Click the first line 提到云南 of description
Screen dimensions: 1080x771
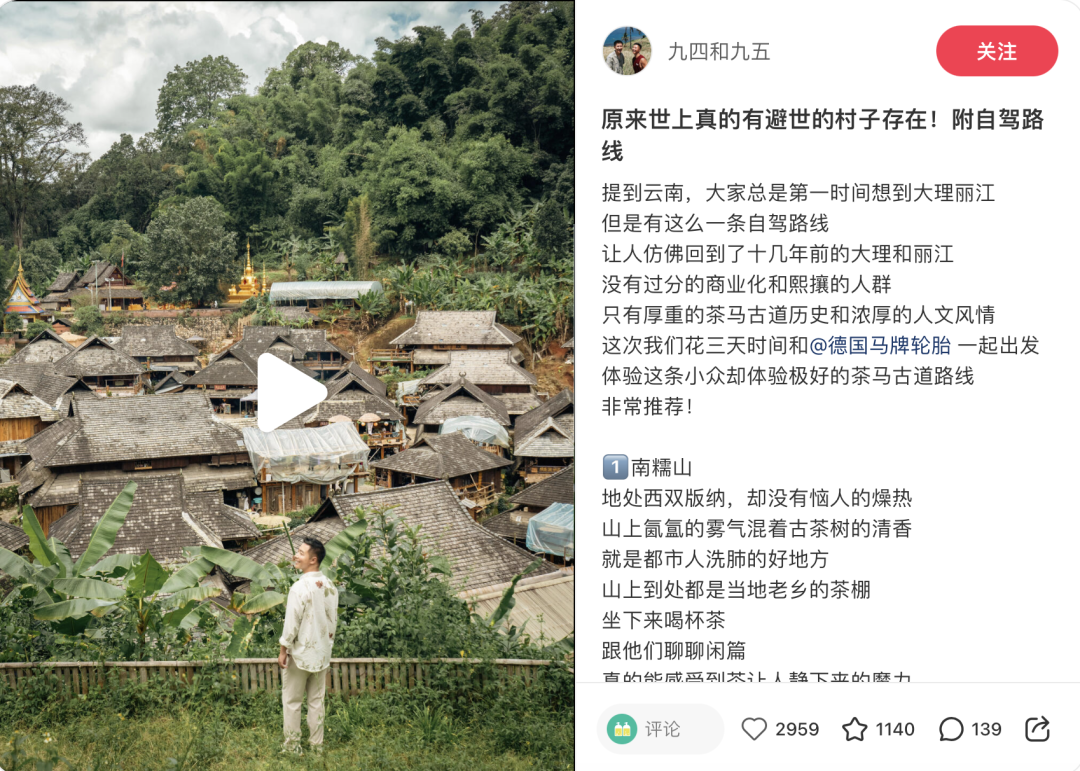coord(798,193)
